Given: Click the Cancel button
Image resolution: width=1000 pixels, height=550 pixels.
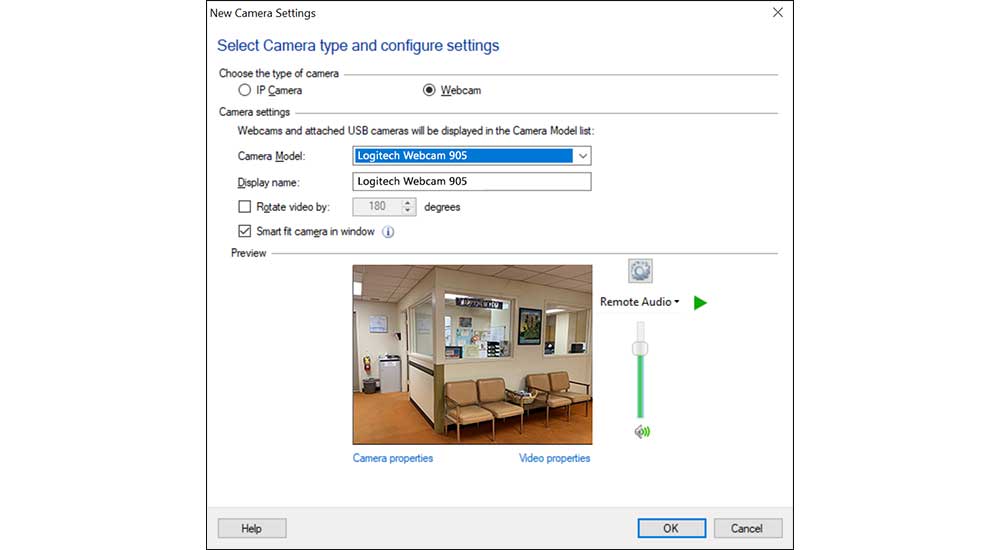Looking at the screenshot, I should coord(747,528).
